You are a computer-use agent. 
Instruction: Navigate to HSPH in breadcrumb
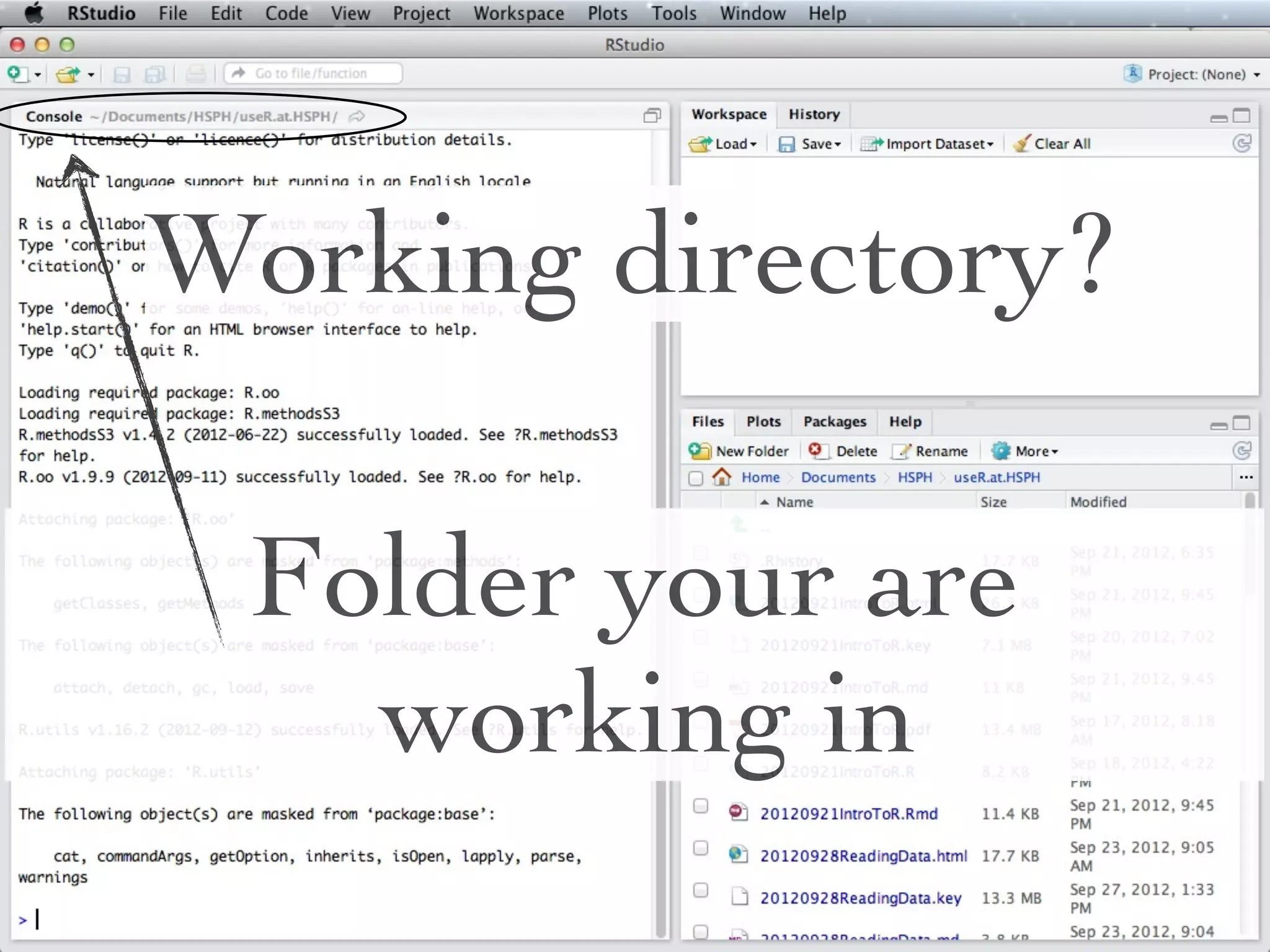915,477
